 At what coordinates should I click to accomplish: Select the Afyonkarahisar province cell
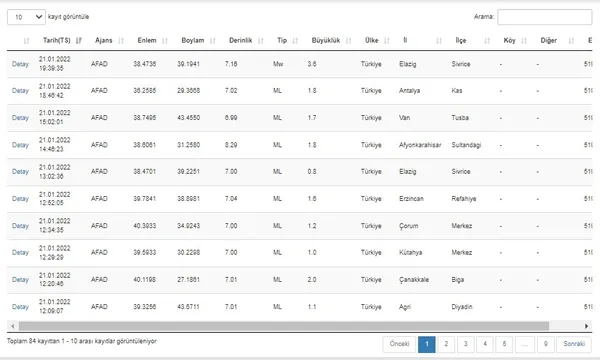420,145
